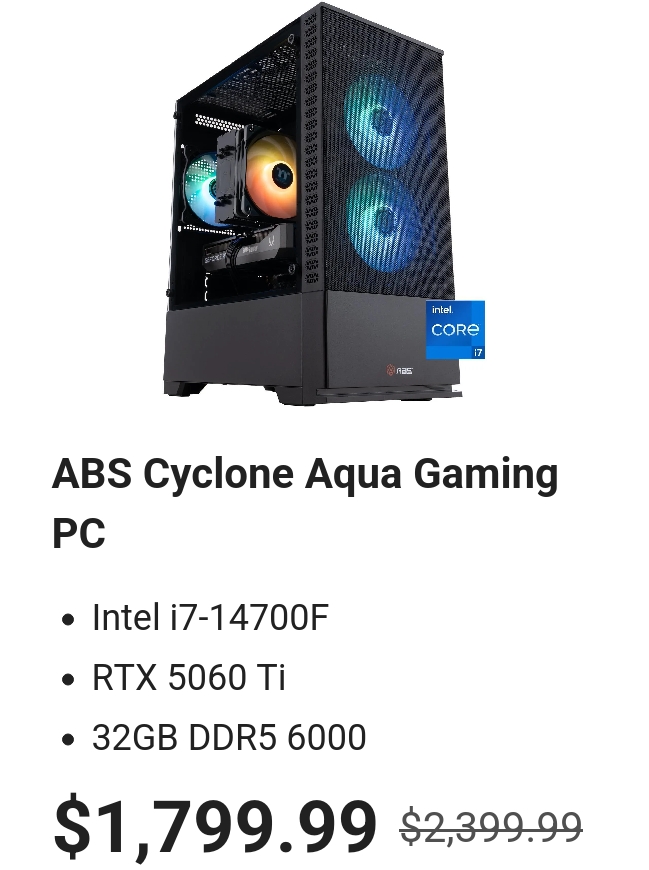The width and height of the screenshot is (649, 870).
Task: Click the bullet point before Intel i7-14700F
Action: coord(68,620)
